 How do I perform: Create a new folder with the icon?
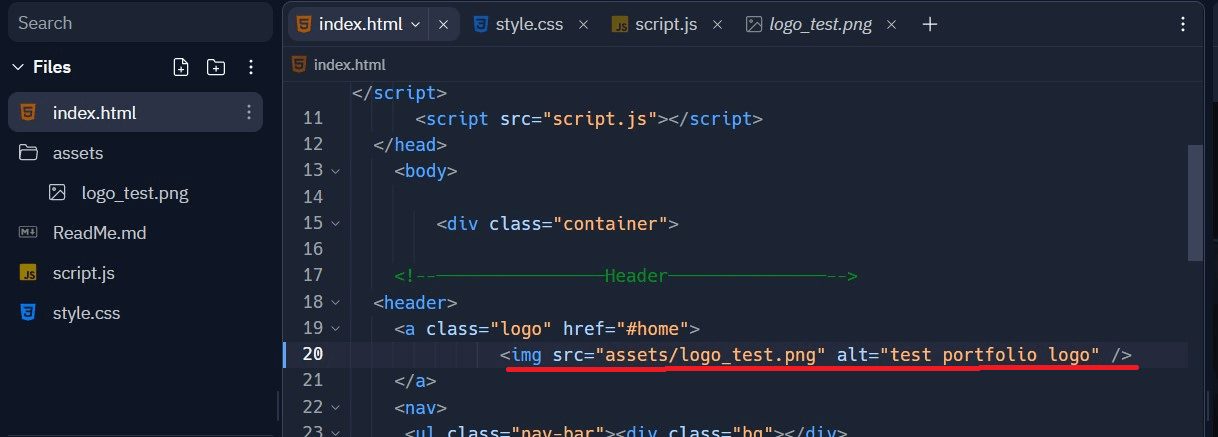[x=216, y=67]
